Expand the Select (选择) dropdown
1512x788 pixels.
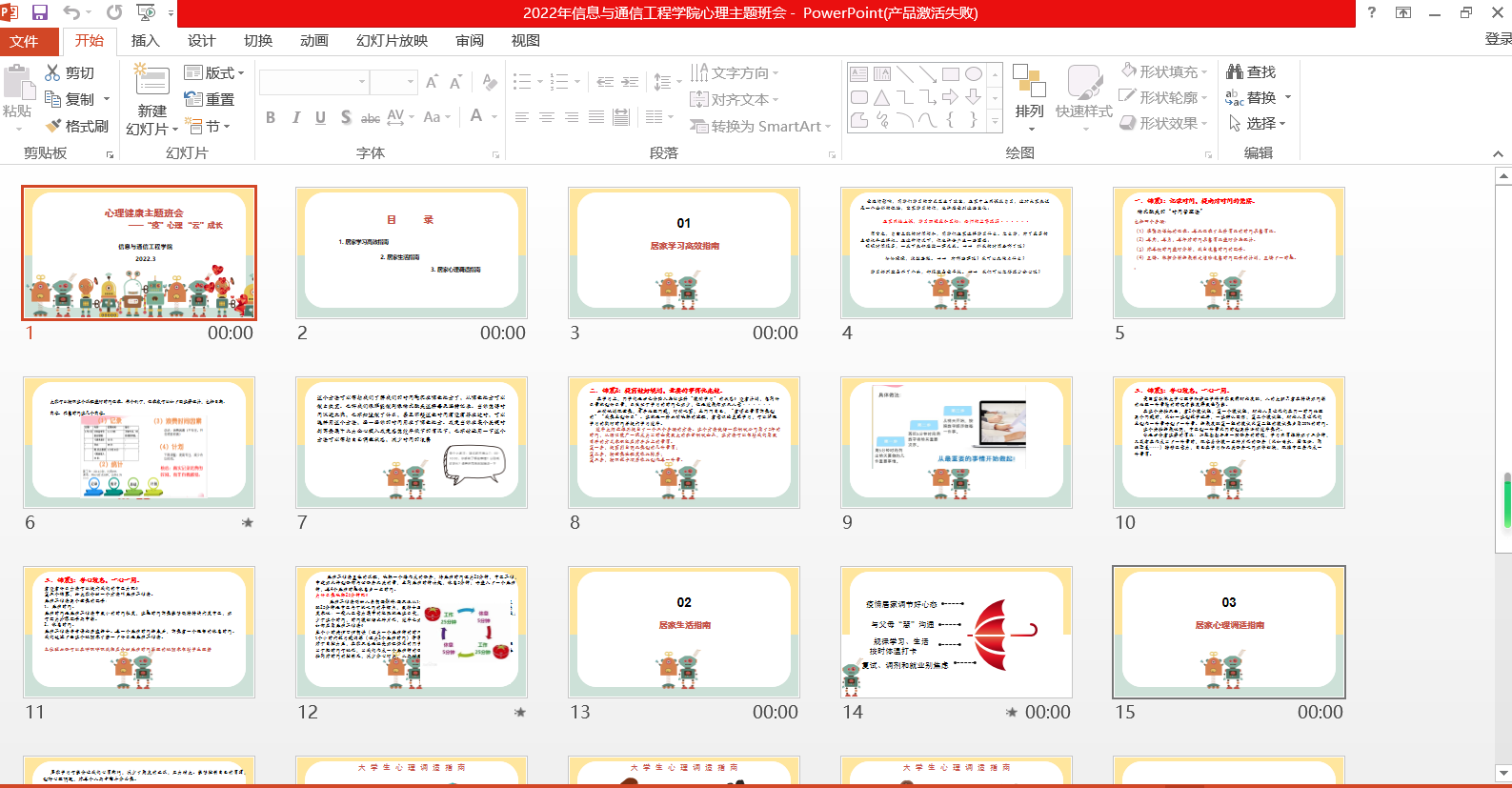pos(1258,124)
